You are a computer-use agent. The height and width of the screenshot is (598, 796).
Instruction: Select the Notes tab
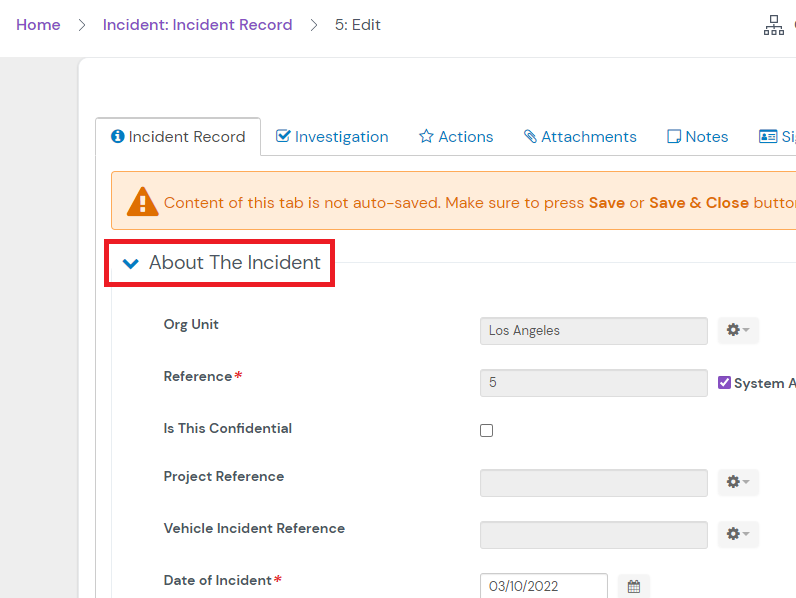[698, 137]
